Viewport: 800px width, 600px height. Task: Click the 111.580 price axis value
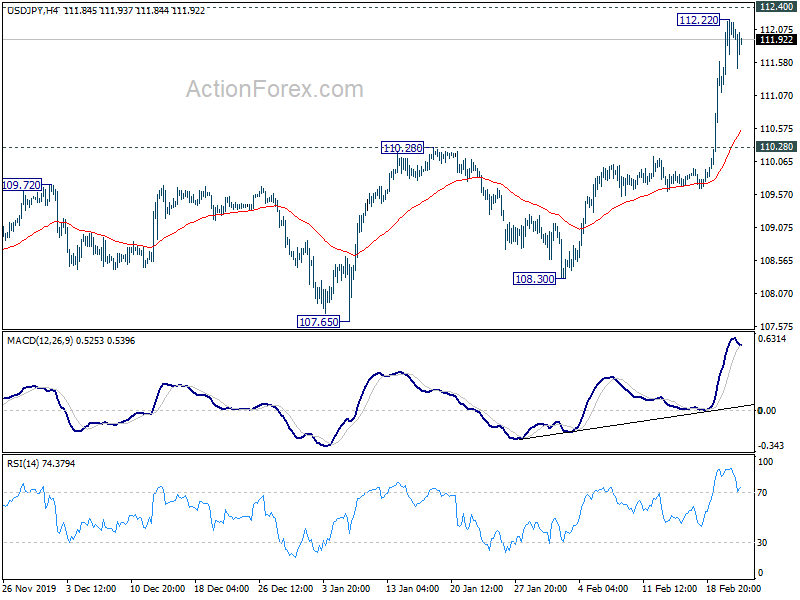point(776,63)
